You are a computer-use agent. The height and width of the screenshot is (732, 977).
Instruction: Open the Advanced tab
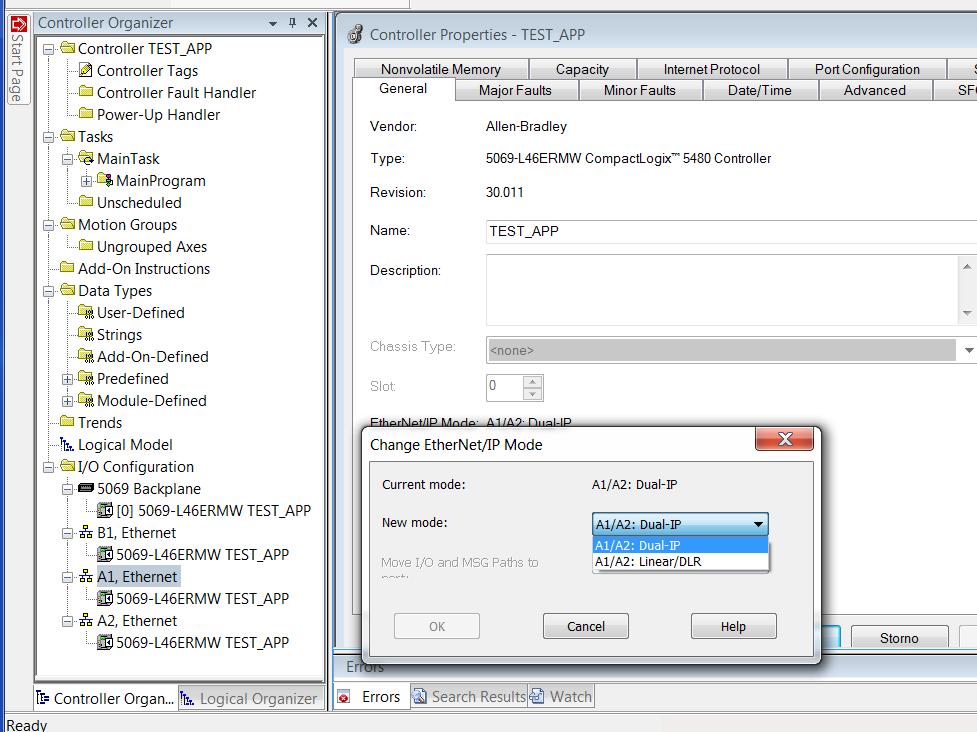[875, 90]
